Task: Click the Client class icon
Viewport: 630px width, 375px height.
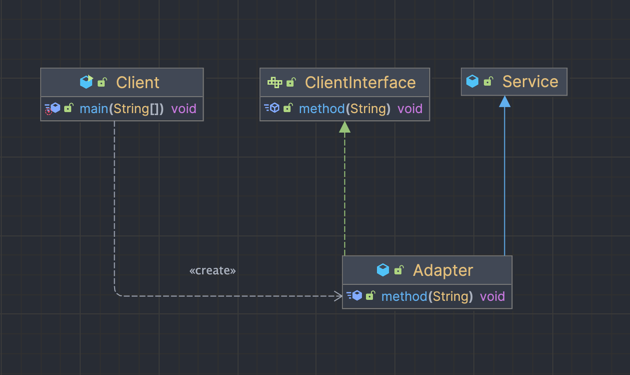Action: tap(86, 82)
